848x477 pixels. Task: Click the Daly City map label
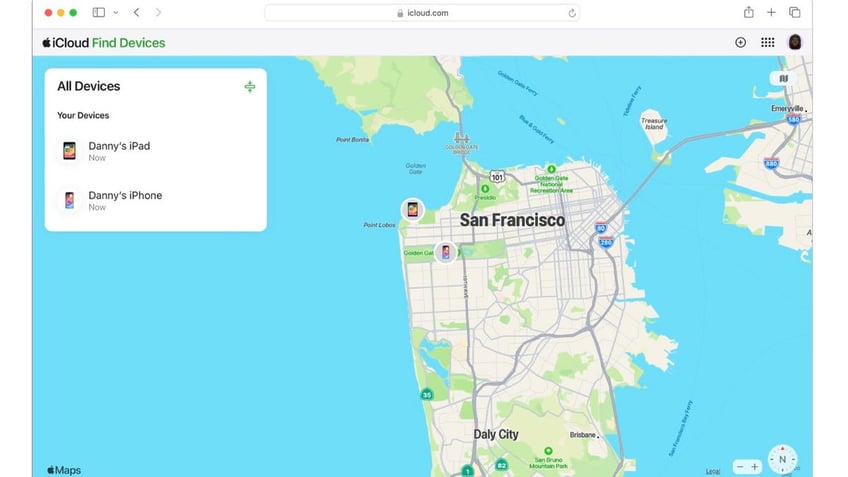[495, 434]
